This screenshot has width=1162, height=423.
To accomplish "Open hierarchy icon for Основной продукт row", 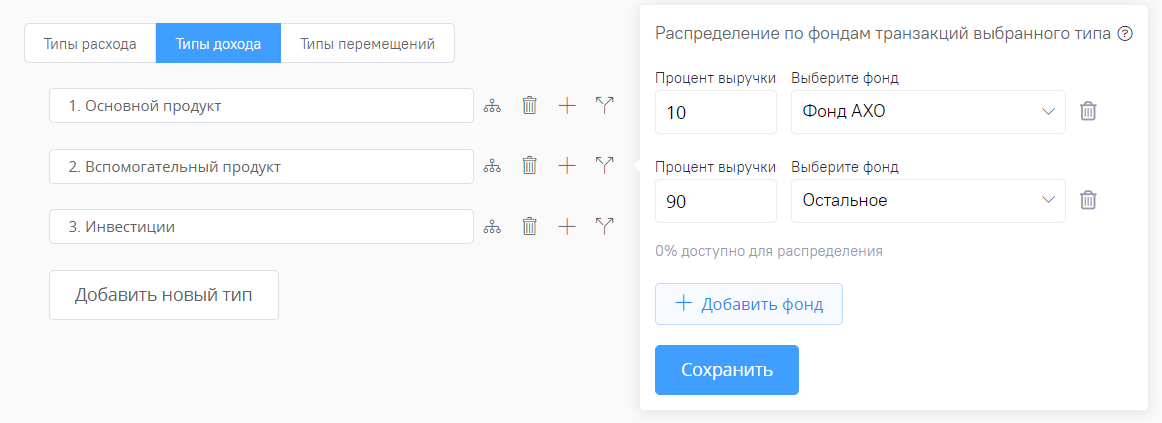I will click(x=492, y=106).
